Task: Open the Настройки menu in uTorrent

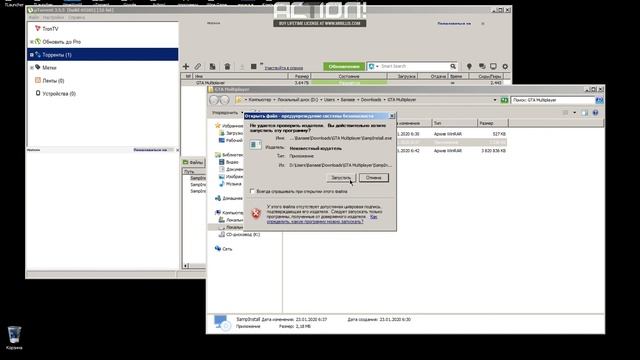Action: [x=53, y=18]
